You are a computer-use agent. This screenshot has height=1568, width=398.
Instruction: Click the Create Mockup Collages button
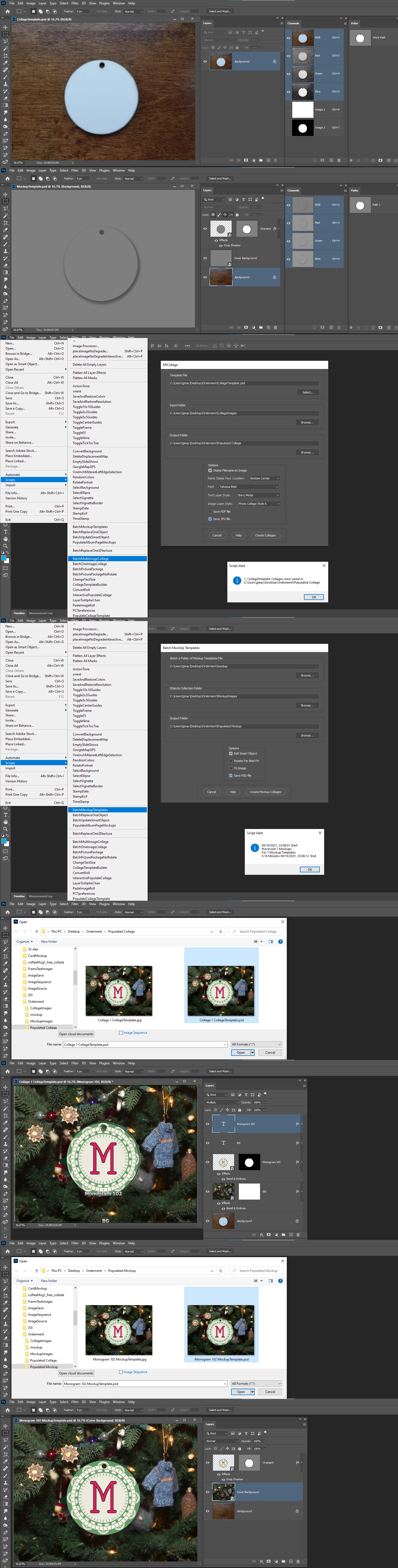(x=265, y=792)
